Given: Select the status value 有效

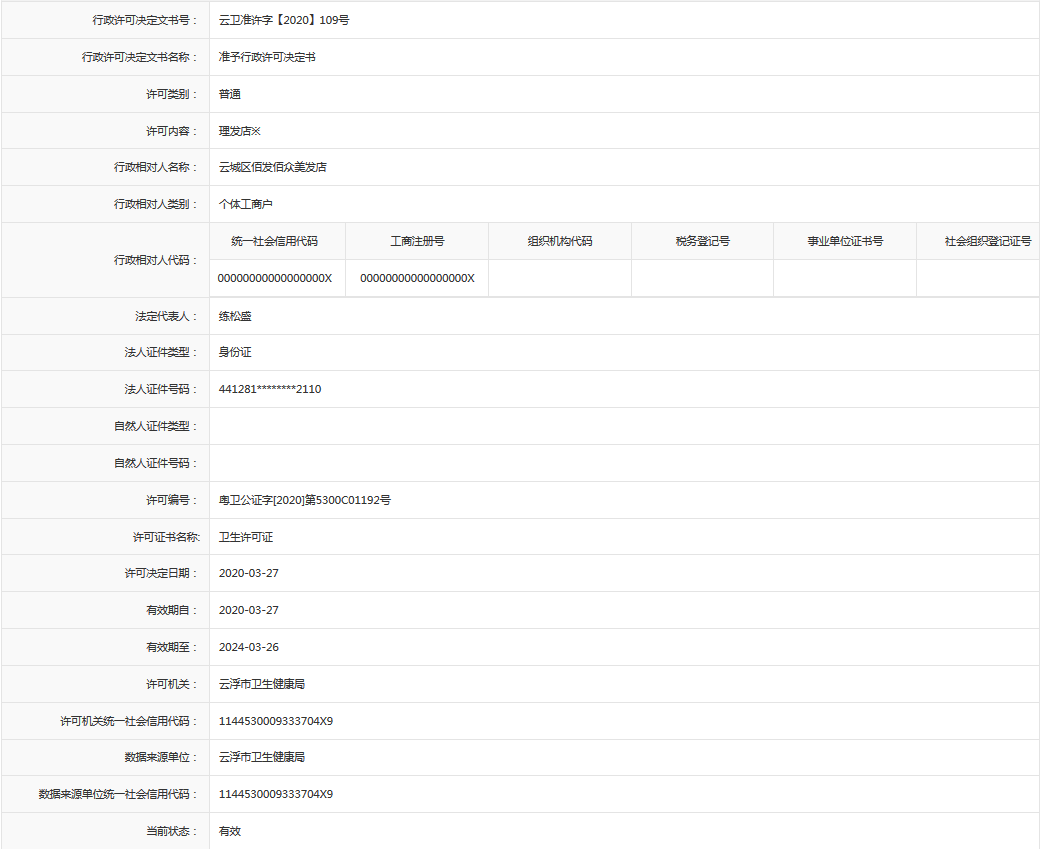Looking at the screenshot, I should 230,832.
